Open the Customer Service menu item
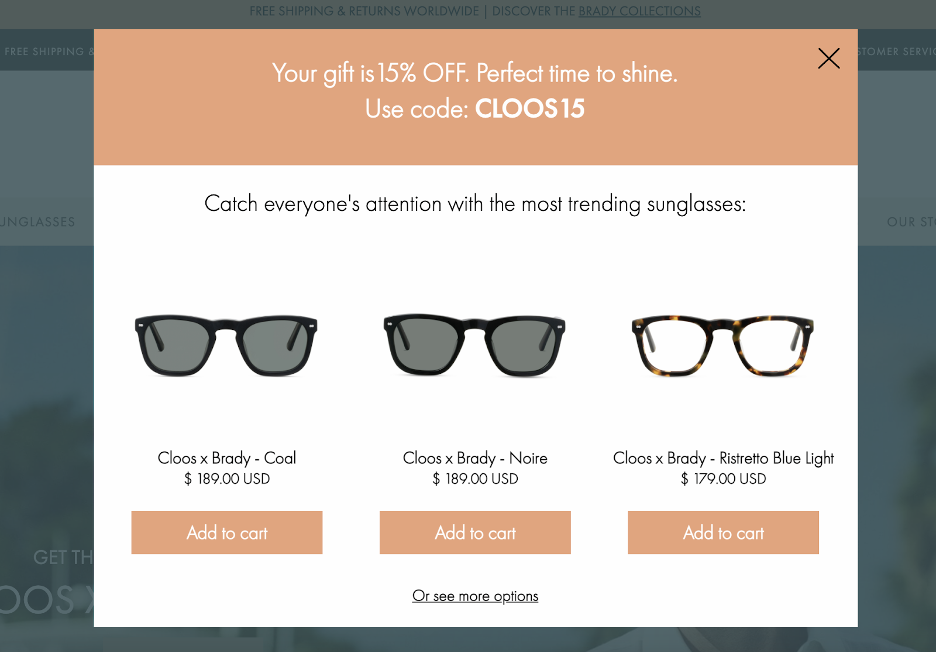The width and height of the screenshot is (936, 652). 896,51
